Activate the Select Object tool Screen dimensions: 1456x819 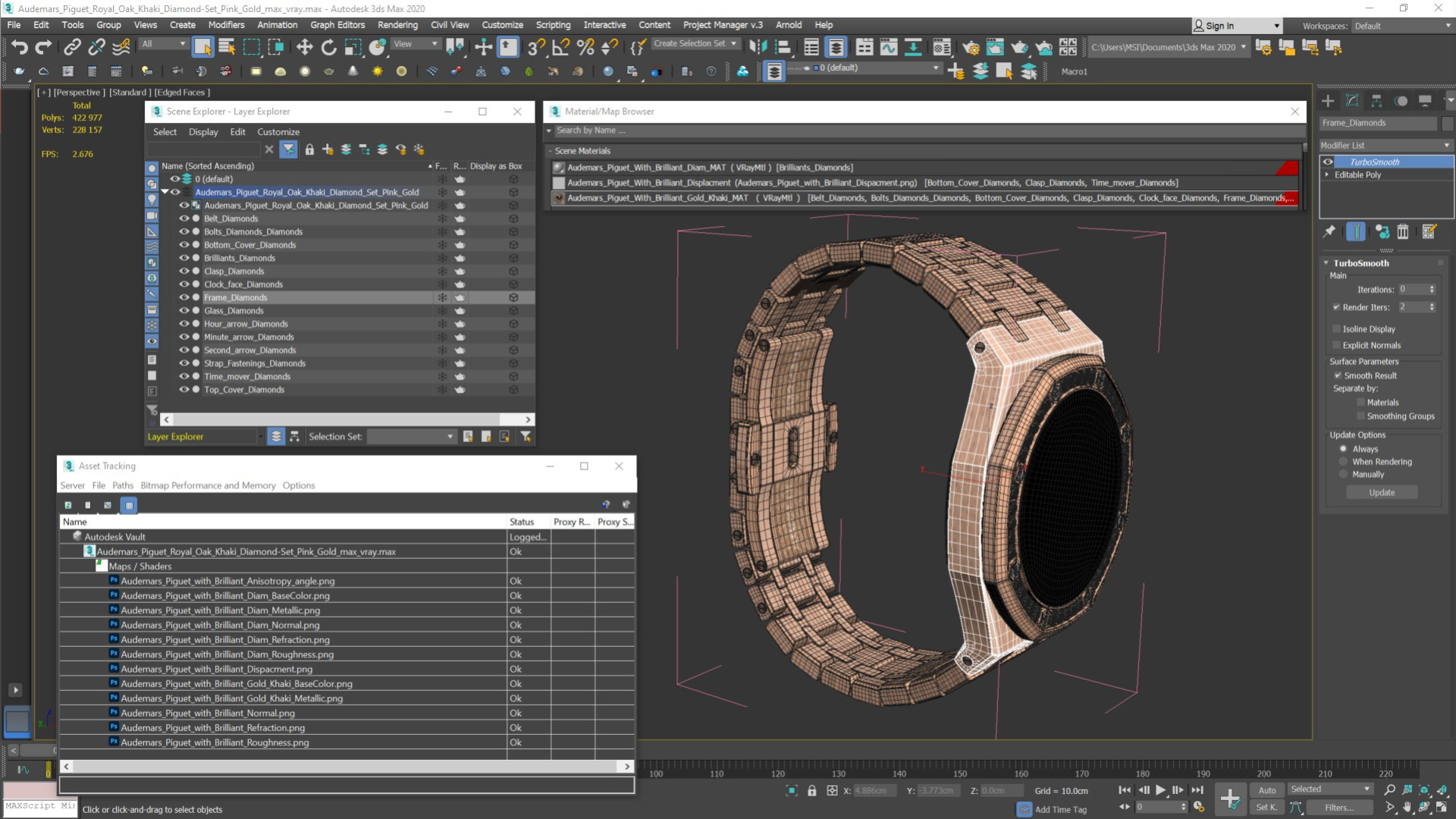tap(202, 47)
